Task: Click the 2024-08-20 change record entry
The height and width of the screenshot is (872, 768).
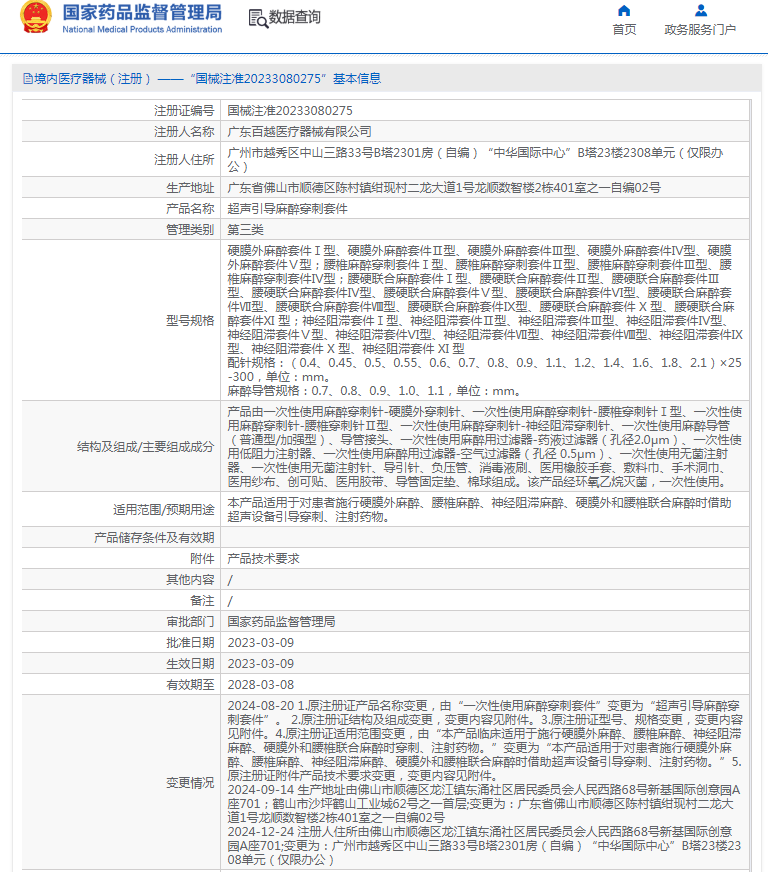Action: pos(485,741)
